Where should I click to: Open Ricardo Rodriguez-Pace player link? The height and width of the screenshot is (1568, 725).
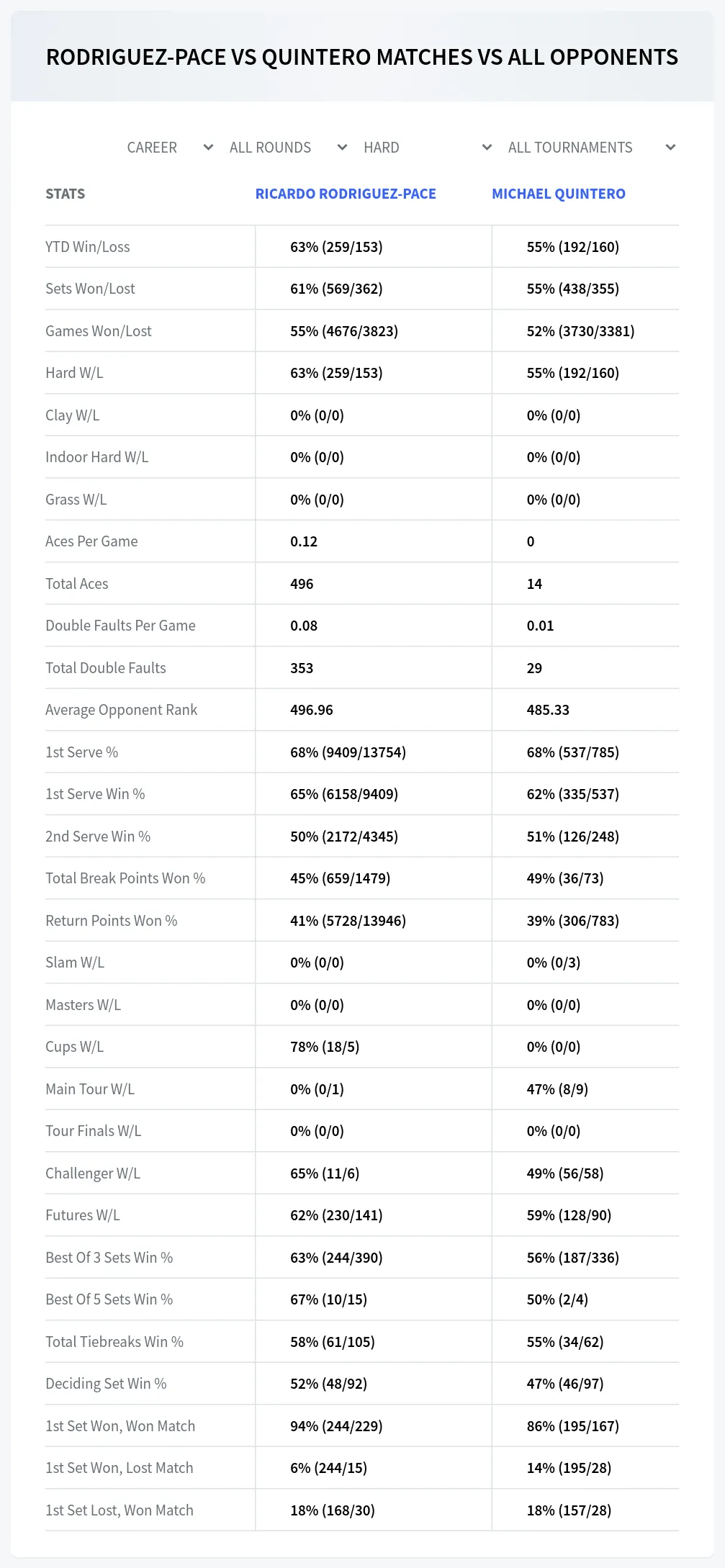(x=346, y=194)
